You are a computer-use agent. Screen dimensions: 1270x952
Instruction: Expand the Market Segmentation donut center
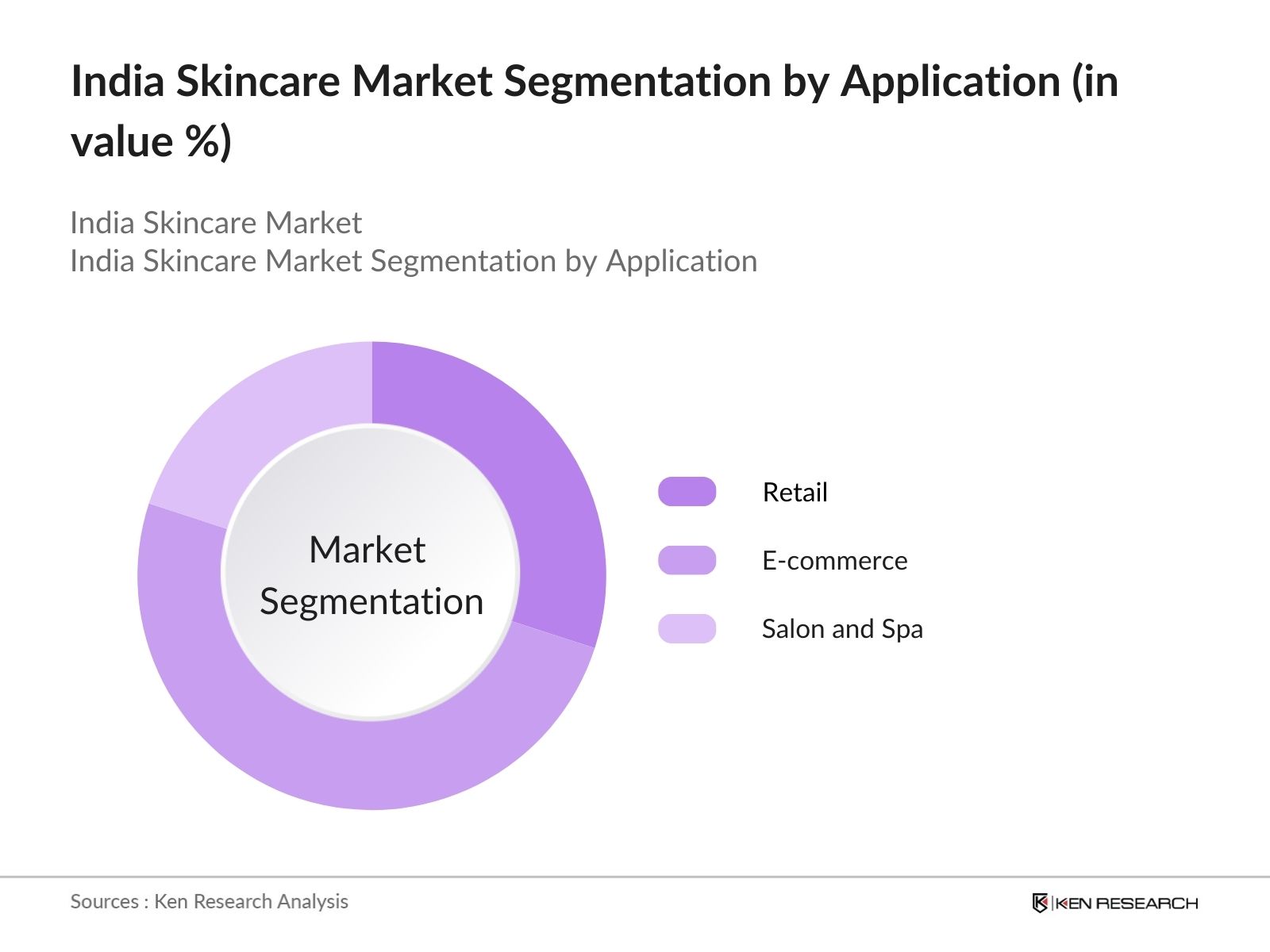click(x=373, y=575)
